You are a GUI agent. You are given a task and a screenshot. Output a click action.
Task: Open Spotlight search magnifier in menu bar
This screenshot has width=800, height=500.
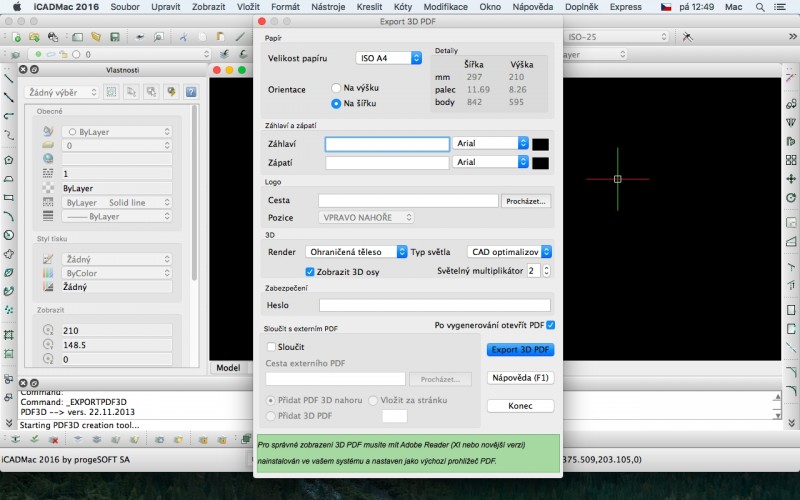click(760, 7)
